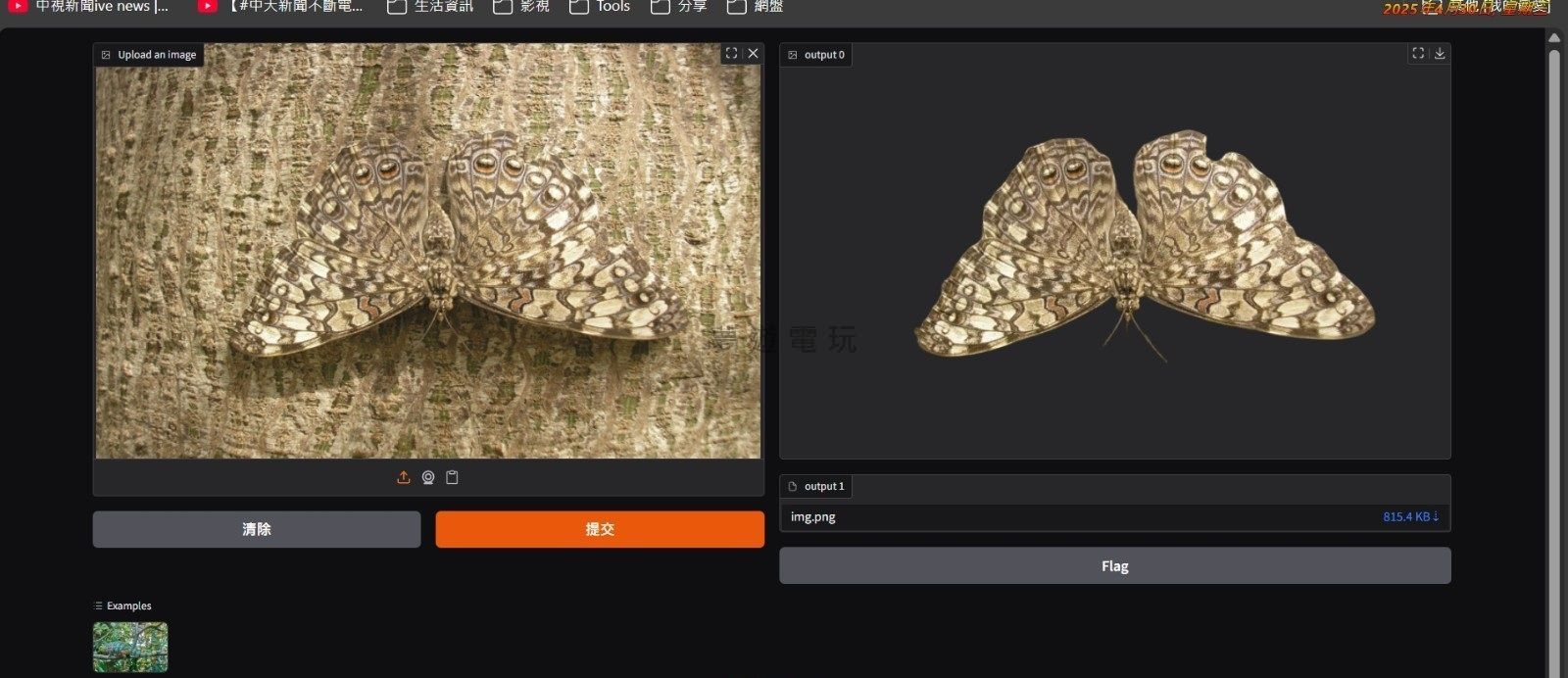
Task: Expand the 影視 bookmark folder
Action: [521, 7]
